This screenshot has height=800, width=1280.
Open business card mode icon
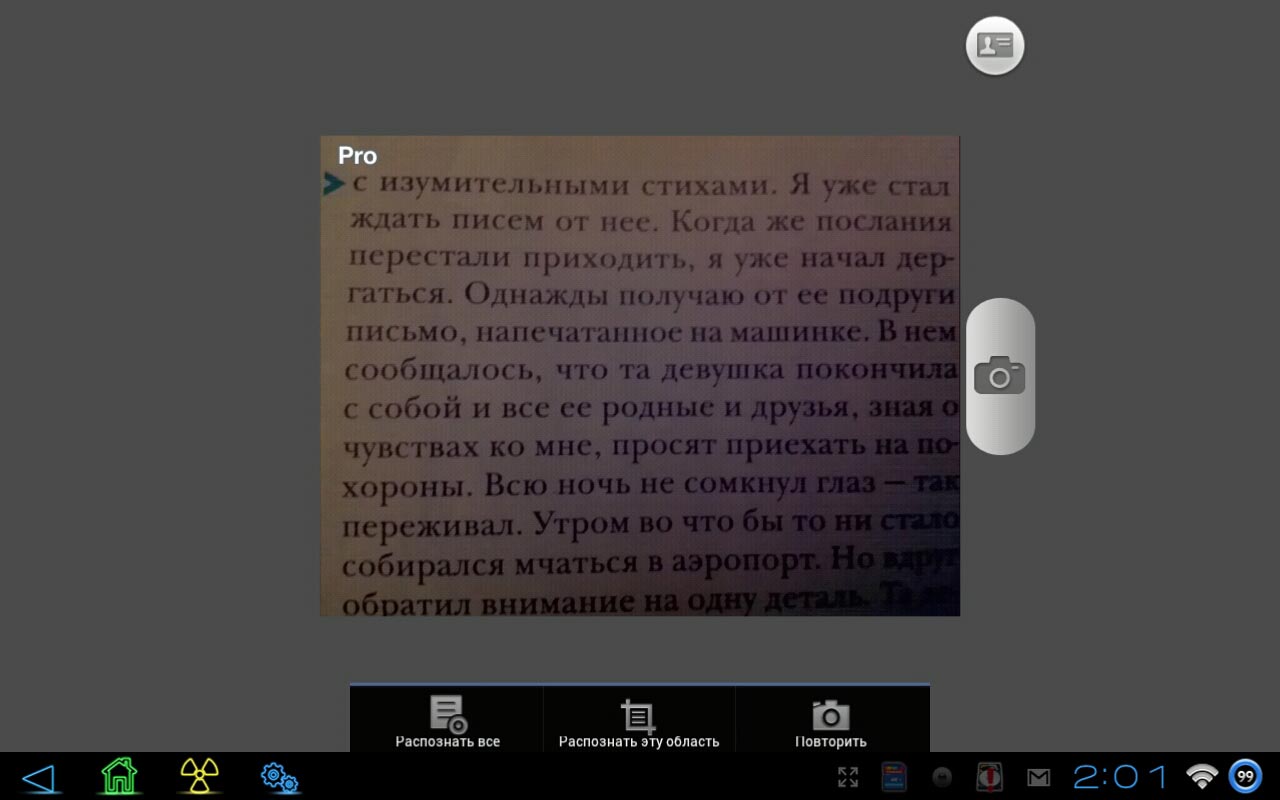click(x=995, y=45)
